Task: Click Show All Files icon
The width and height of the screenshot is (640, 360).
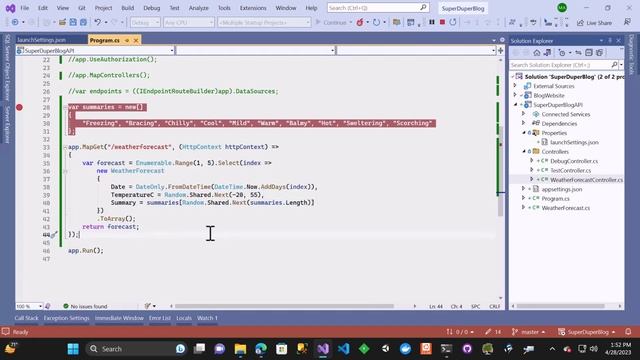Action: (599, 53)
